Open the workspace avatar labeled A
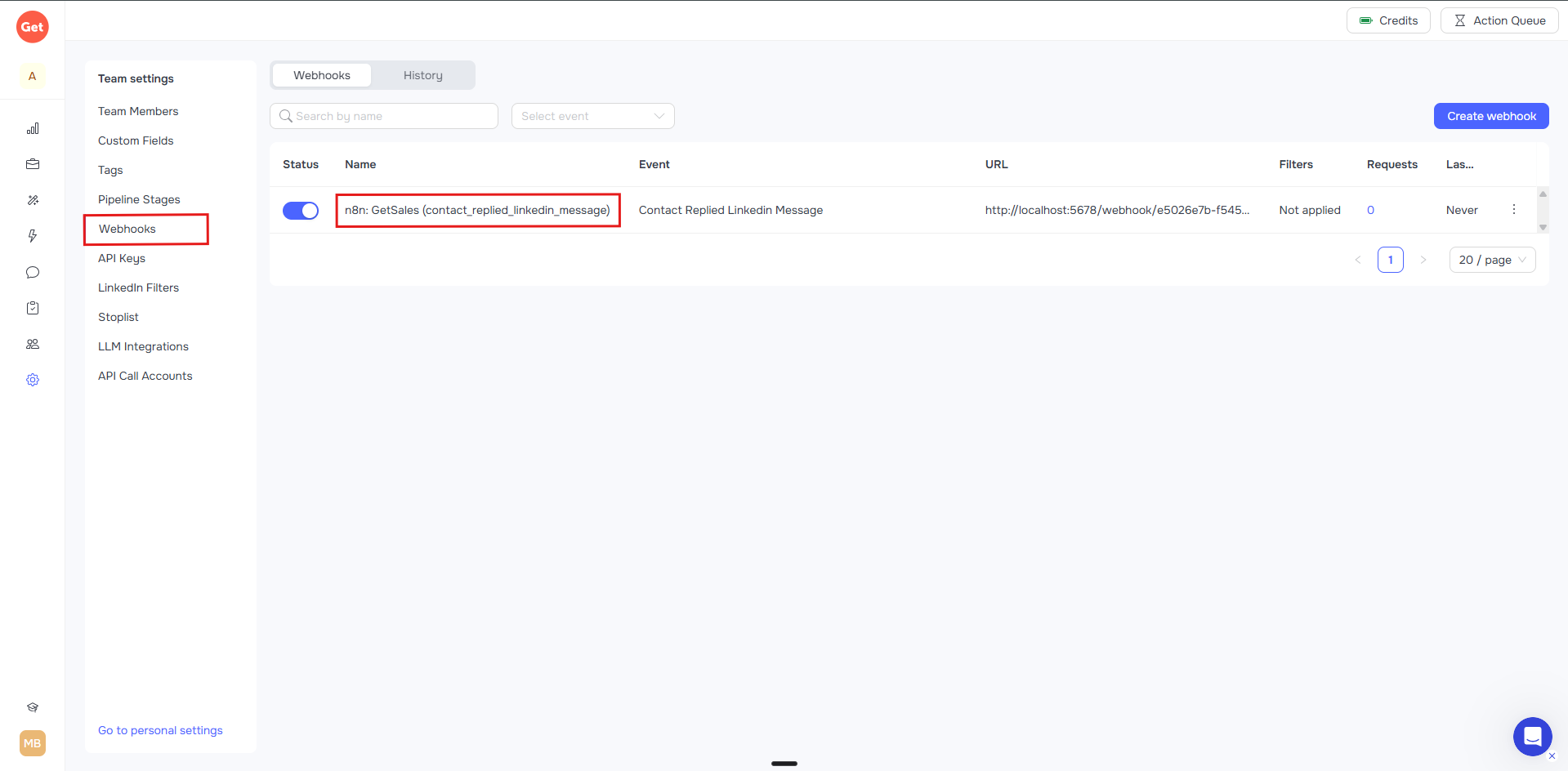The height and width of the screenshot is (771, 1568). point(33,76)
